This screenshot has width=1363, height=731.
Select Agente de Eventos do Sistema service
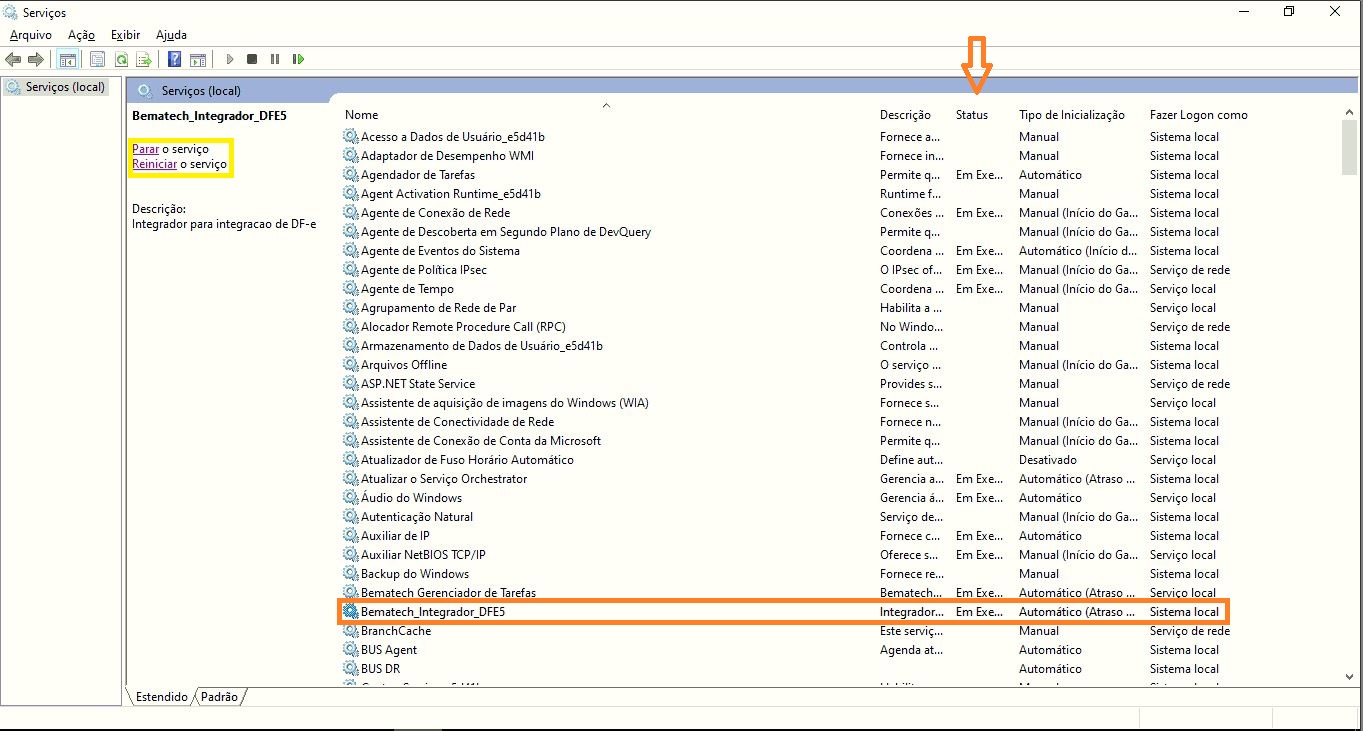point(440,251)
